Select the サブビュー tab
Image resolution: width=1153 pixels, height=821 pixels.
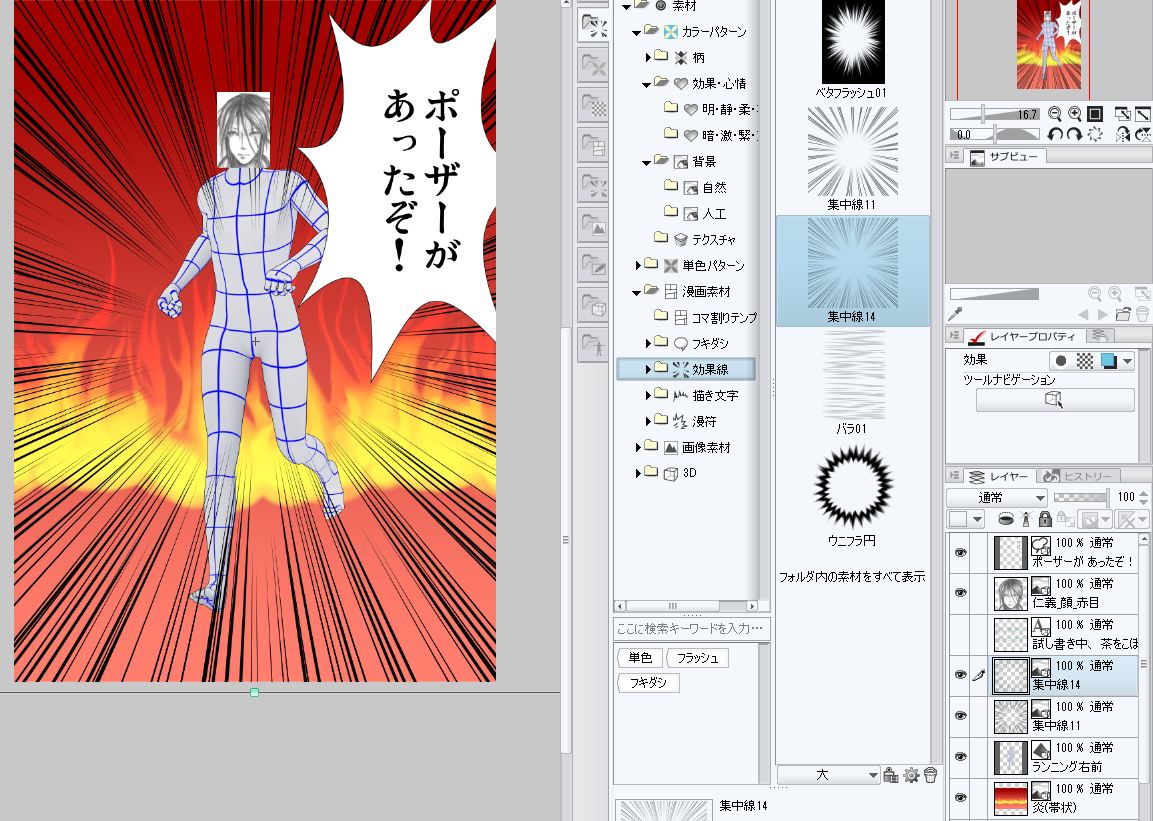[1006, 156]
